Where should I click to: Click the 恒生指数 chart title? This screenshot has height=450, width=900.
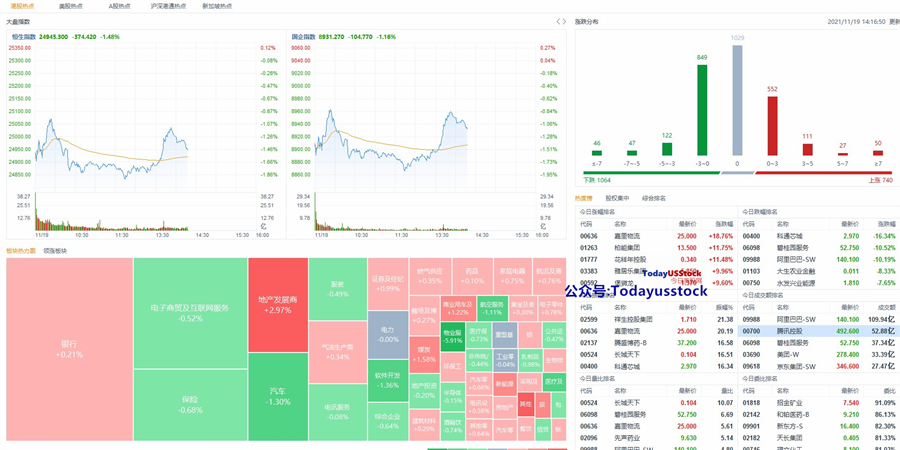tap(24, 37)
